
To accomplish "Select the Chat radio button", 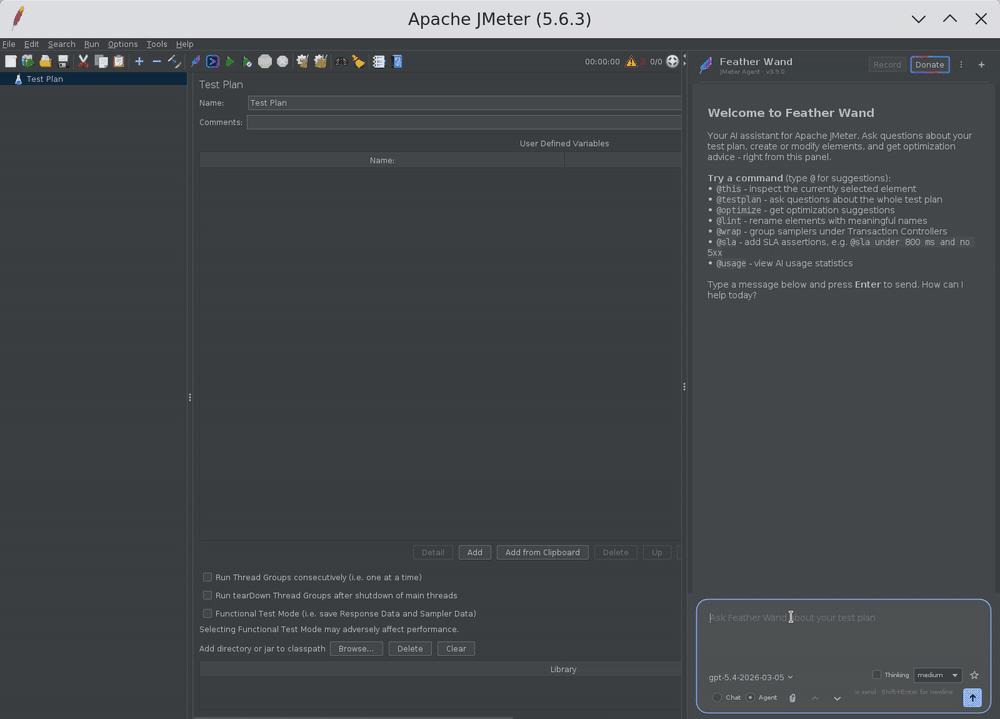I will click(x=717, y=697).
